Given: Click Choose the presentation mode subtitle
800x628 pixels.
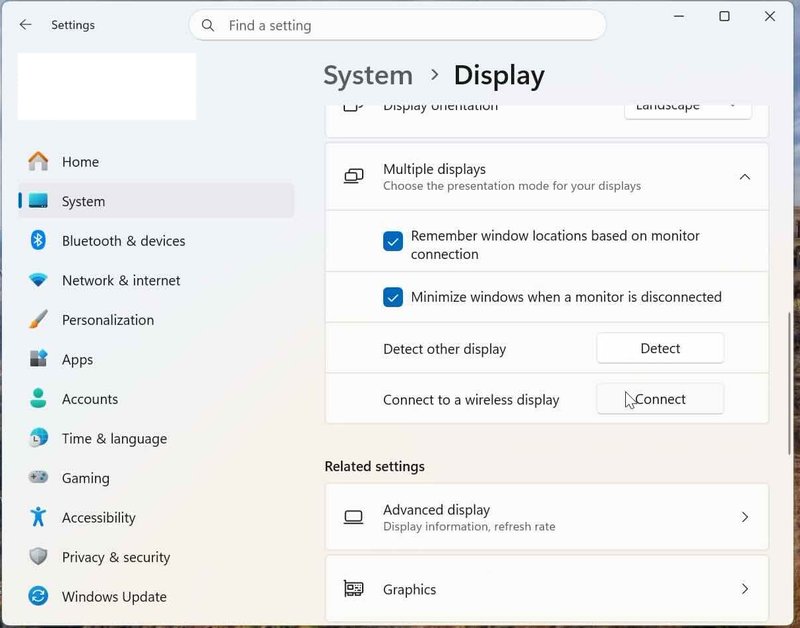Looking at the screenshot, I should [x=512, y=186].
